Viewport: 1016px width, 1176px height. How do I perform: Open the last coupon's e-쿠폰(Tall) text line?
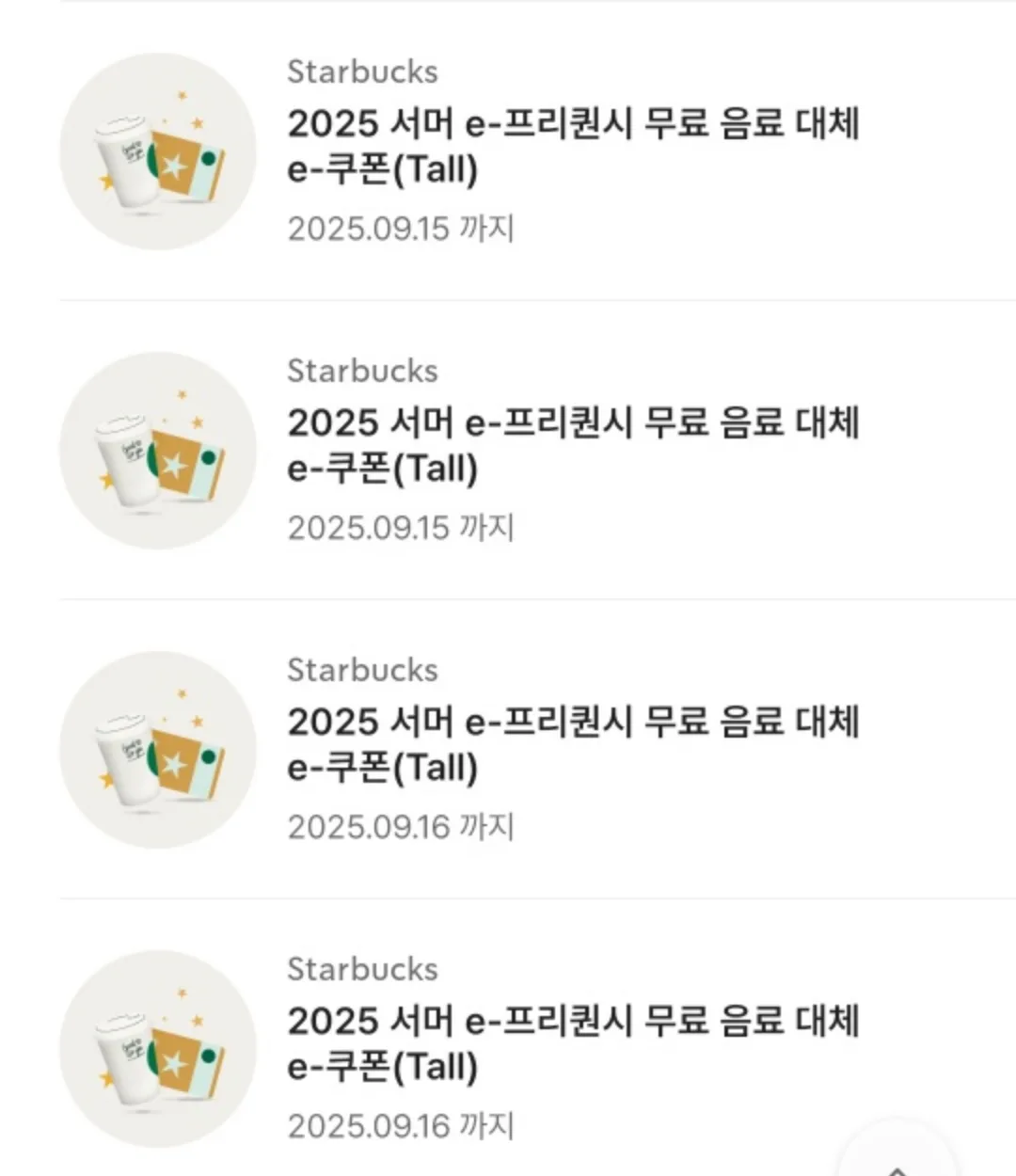click(383, 1068)
